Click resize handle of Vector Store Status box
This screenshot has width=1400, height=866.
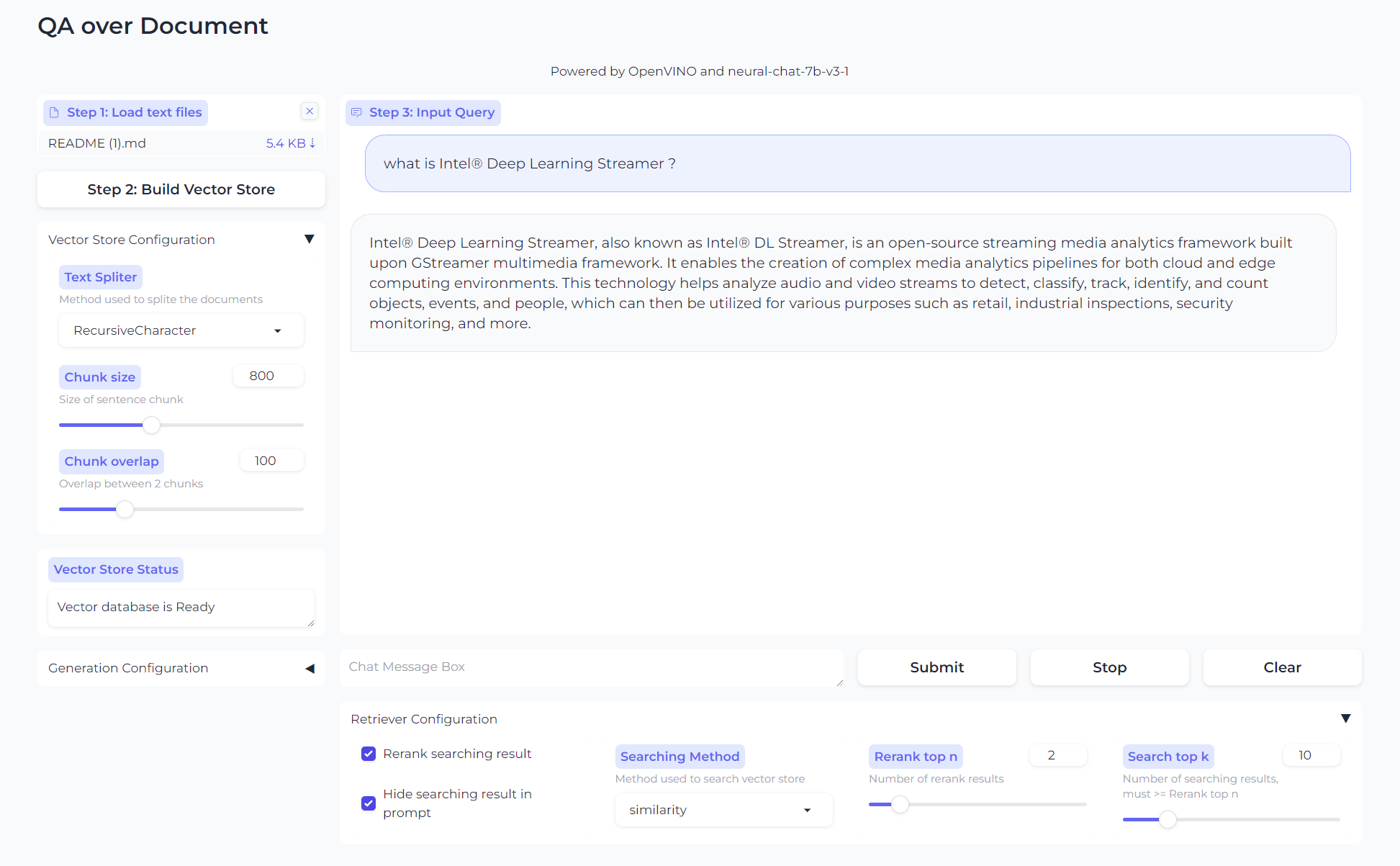click(310, 623)
